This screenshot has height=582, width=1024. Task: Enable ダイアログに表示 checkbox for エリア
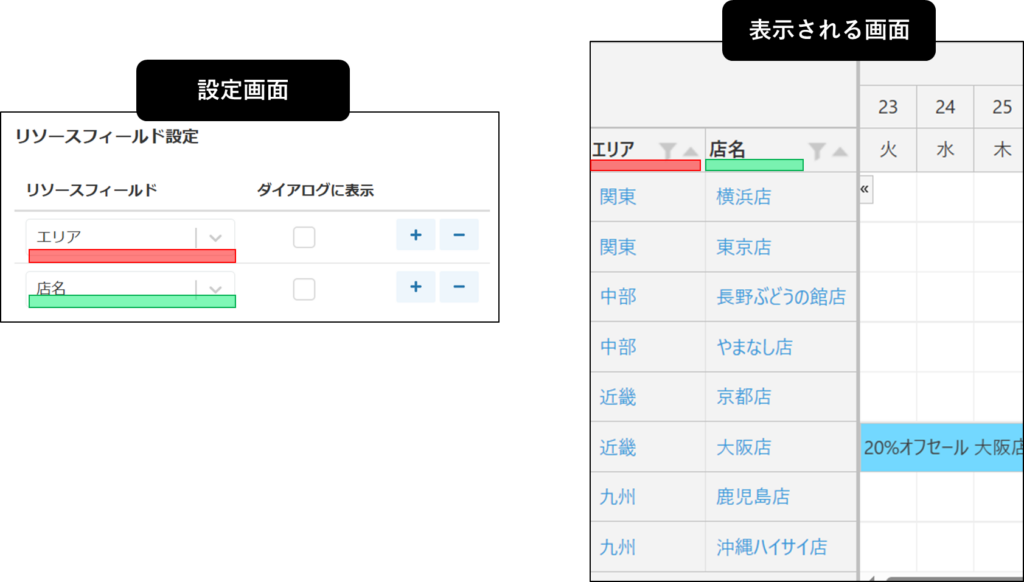[304, 237]
